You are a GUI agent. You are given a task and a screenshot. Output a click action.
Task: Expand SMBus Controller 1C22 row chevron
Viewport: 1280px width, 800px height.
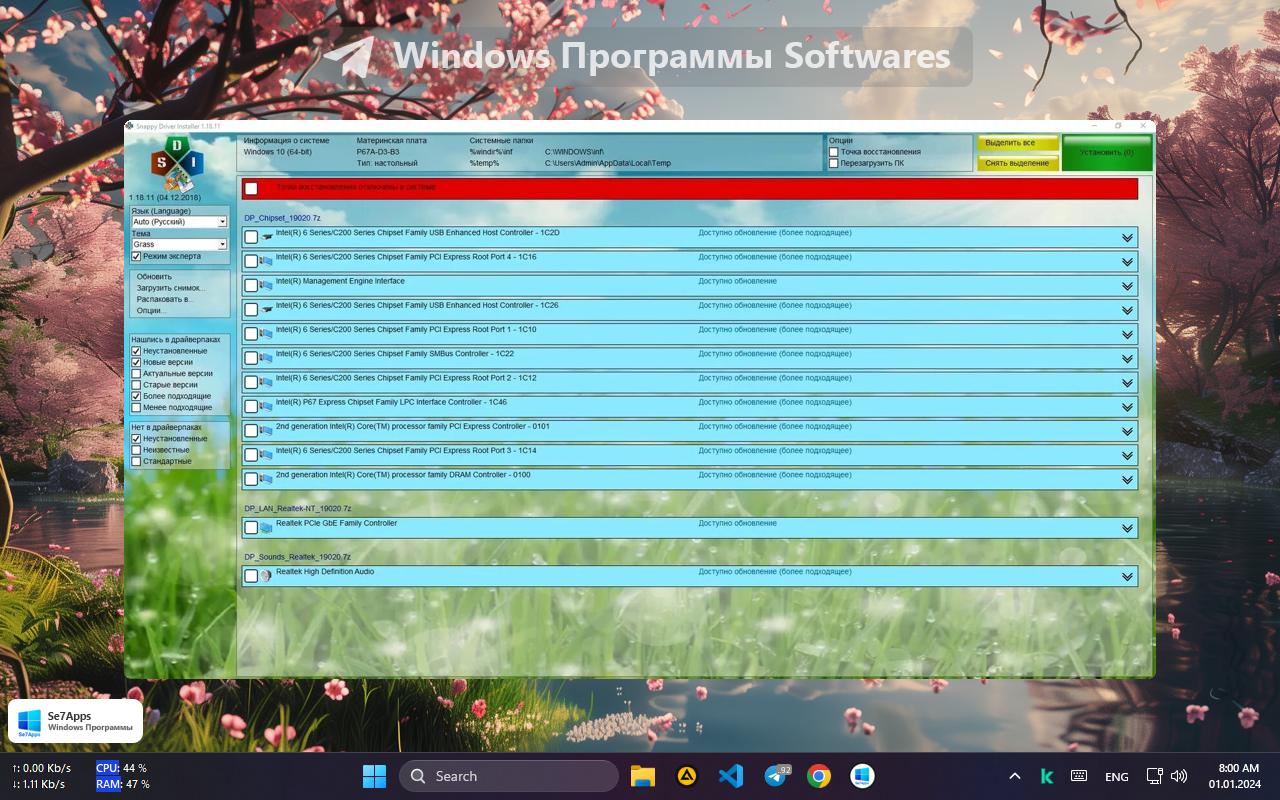(x=1127, y=359)
